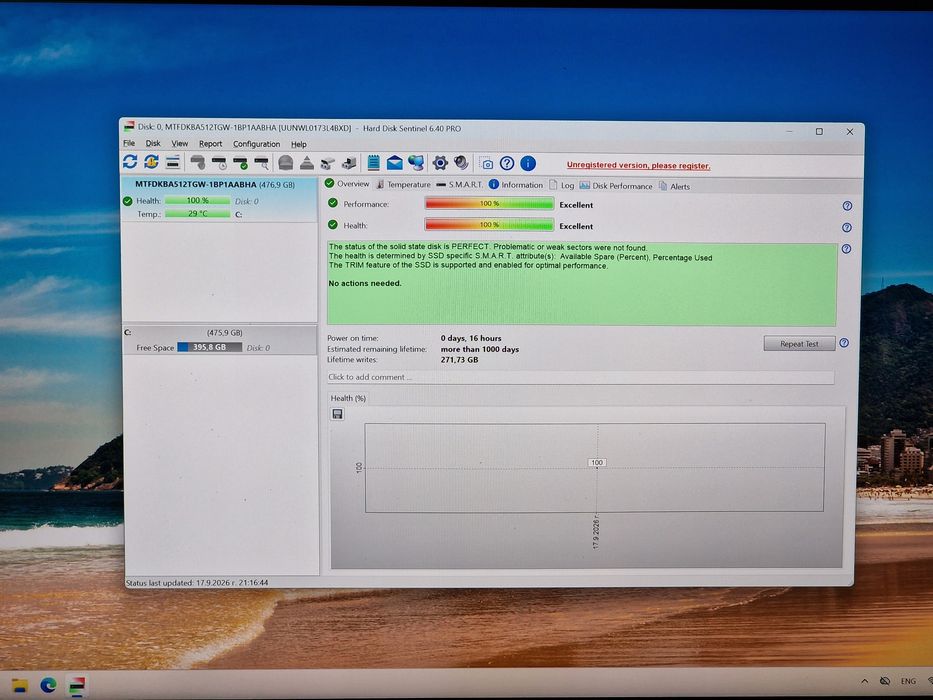Viewport: 933px width, 700px height.
Task: Click the 'Lifetime writes' value 271,73 GB
Action: [459, 360]
